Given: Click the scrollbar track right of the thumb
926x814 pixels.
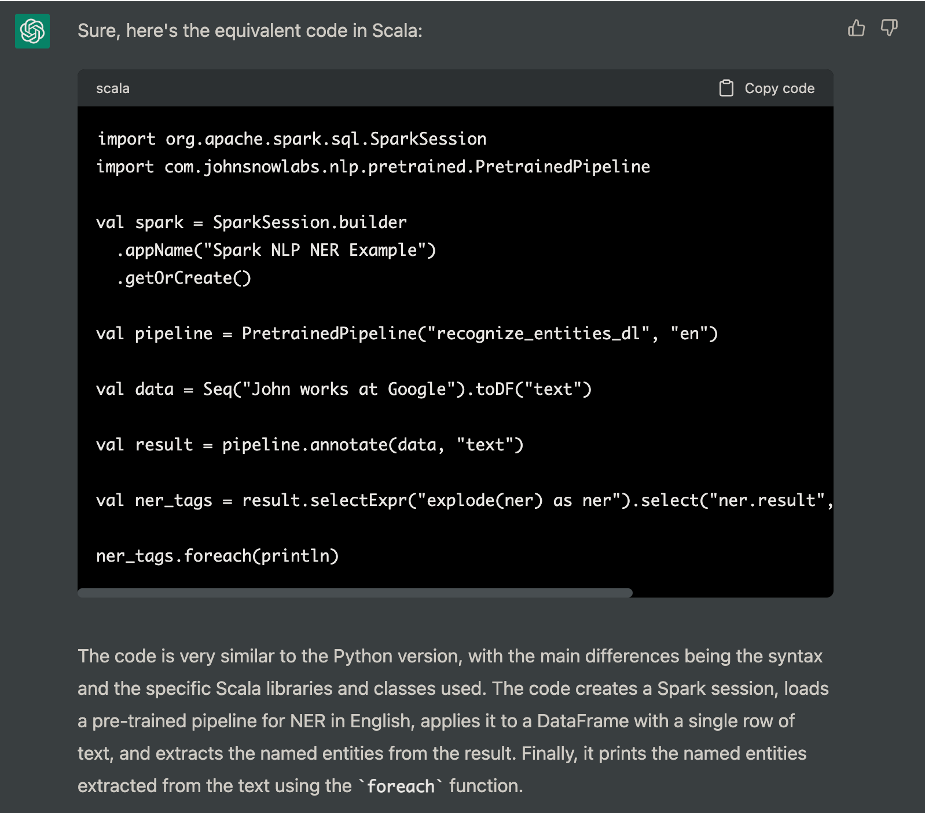Looking at the screenshot, I should pos(732,592).
